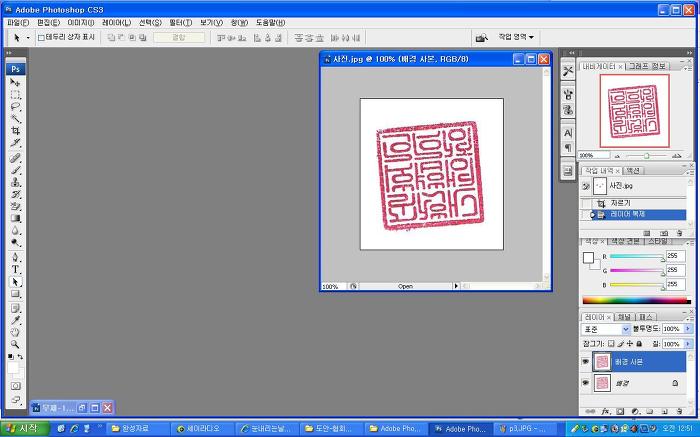
Task: Switch to the 채널 tab
Action: tap(624, 317)
